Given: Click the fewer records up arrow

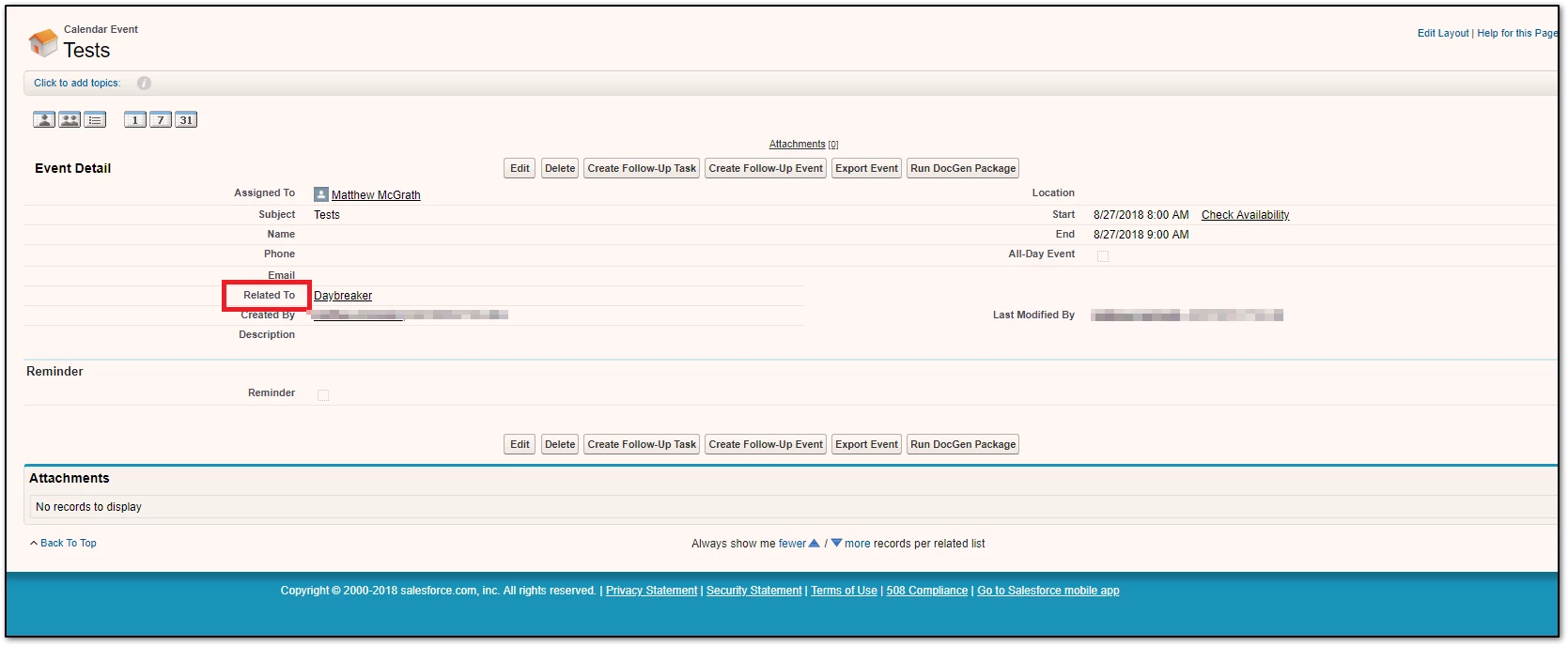Looking at the screenshot, I should [815, 543].
